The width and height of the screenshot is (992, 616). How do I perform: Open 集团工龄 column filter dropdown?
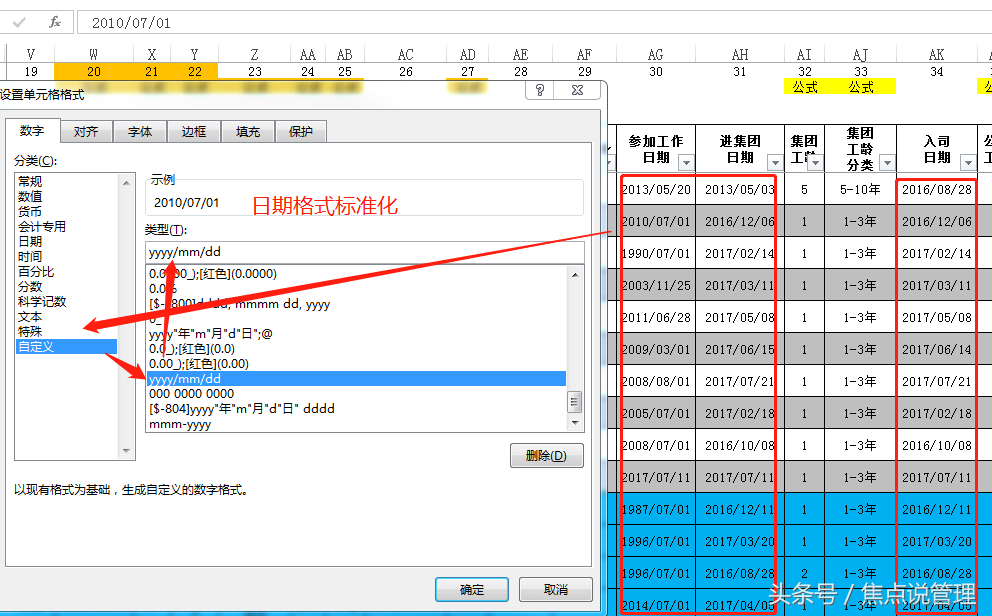[x=815, y=163]
